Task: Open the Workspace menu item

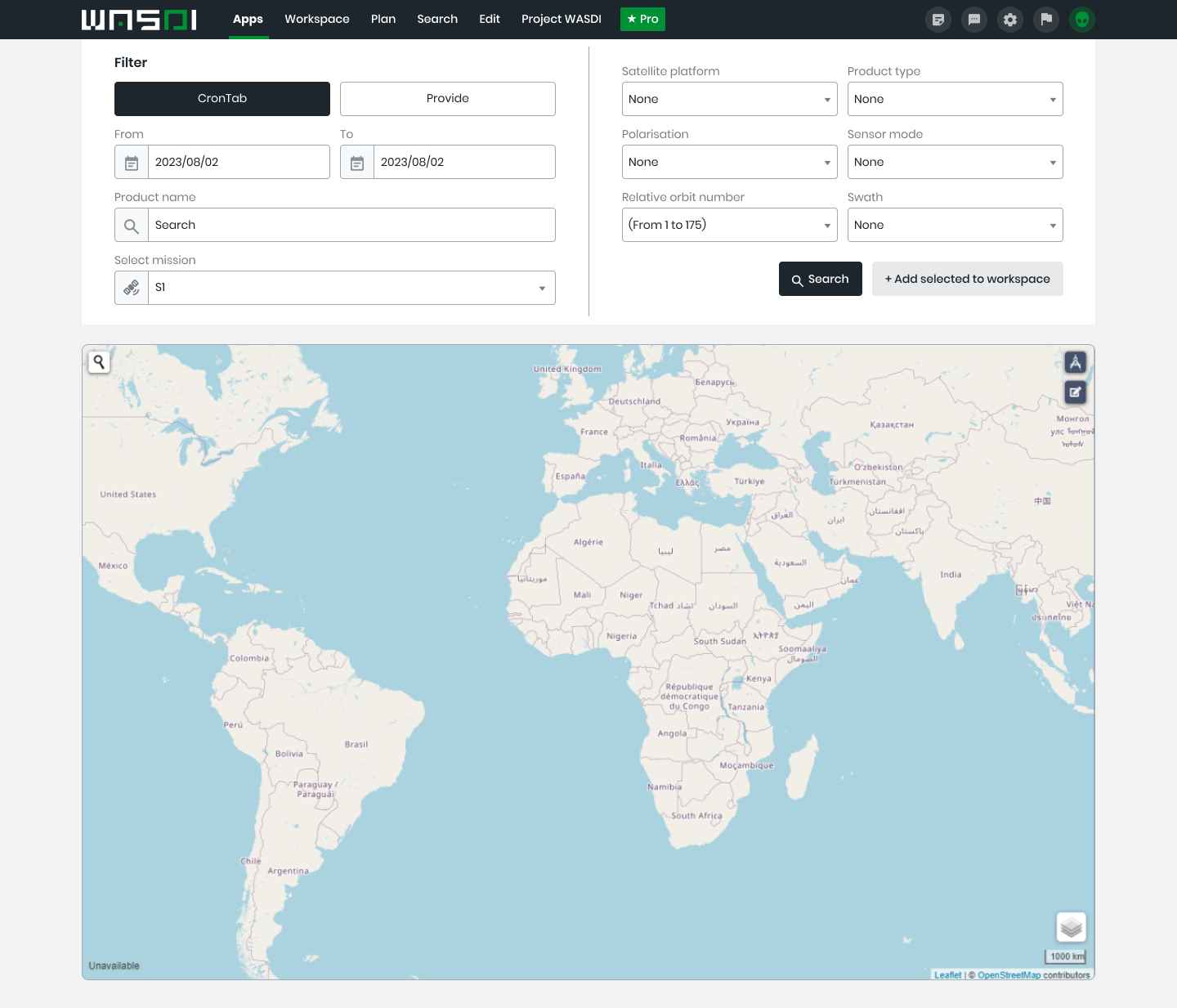Action: click(317, 19)
